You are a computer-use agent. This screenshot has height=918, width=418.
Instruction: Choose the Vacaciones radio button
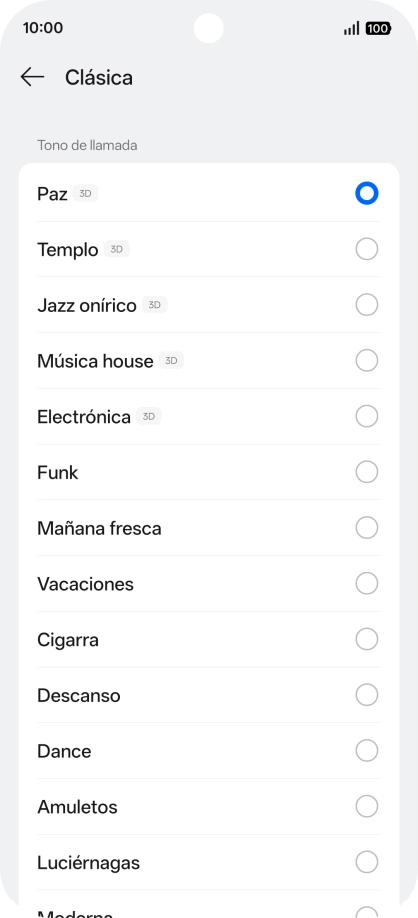click(x=366, y=584)
